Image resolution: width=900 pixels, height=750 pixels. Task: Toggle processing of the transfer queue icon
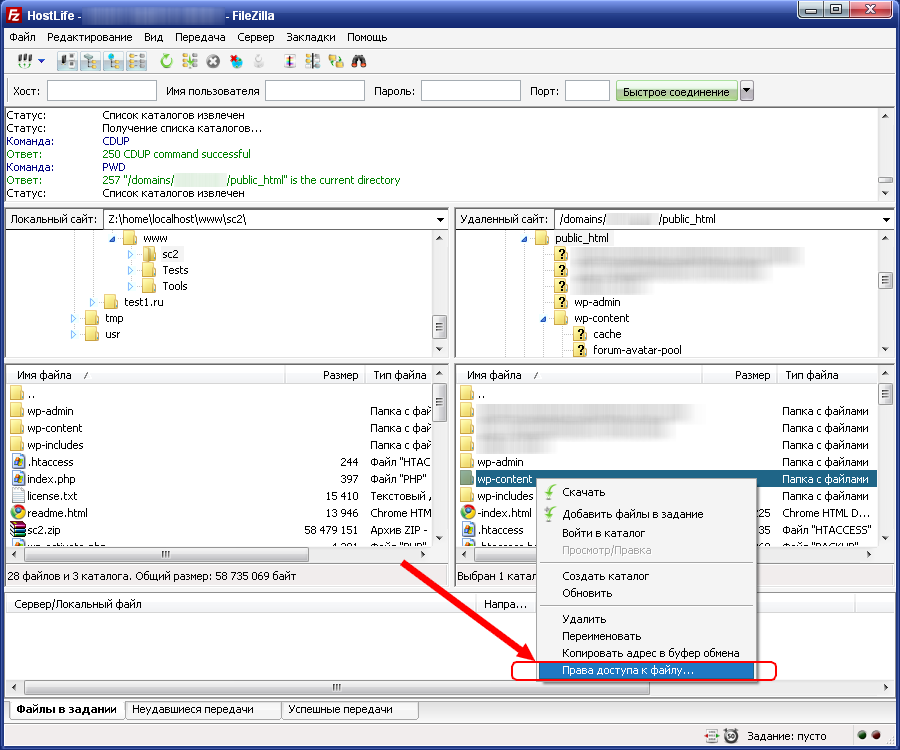point(189,61)
